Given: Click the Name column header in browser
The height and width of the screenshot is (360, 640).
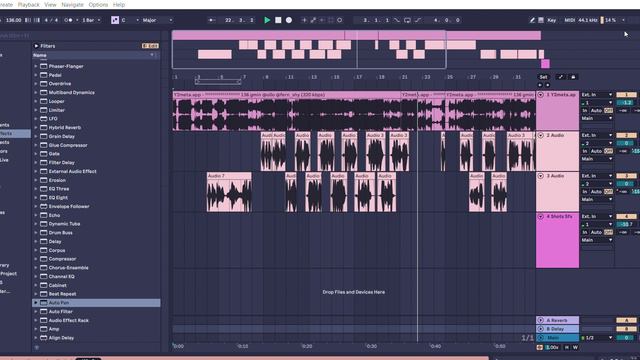Looking at the screenshot, I should tap(96, 55).
